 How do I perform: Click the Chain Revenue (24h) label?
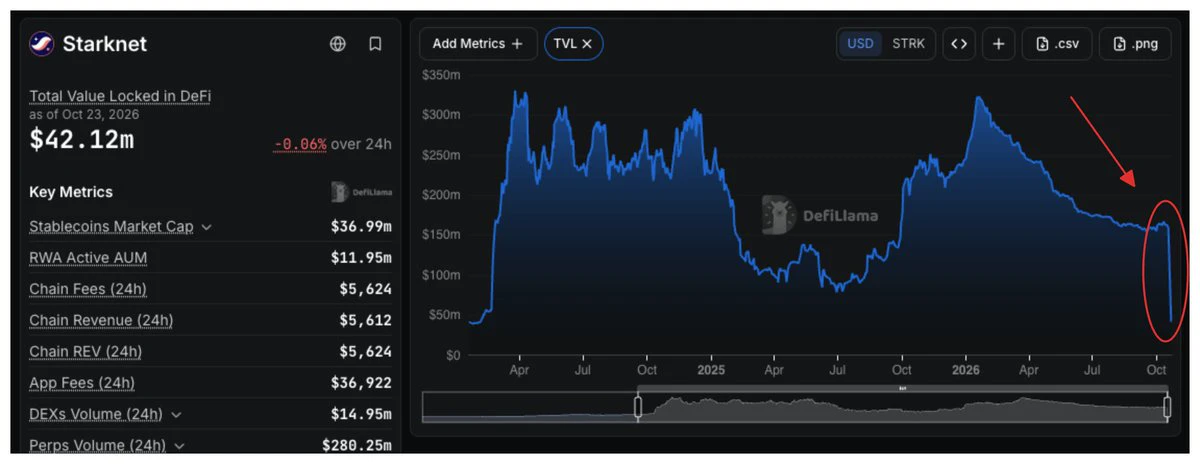(x=101, y=320)
